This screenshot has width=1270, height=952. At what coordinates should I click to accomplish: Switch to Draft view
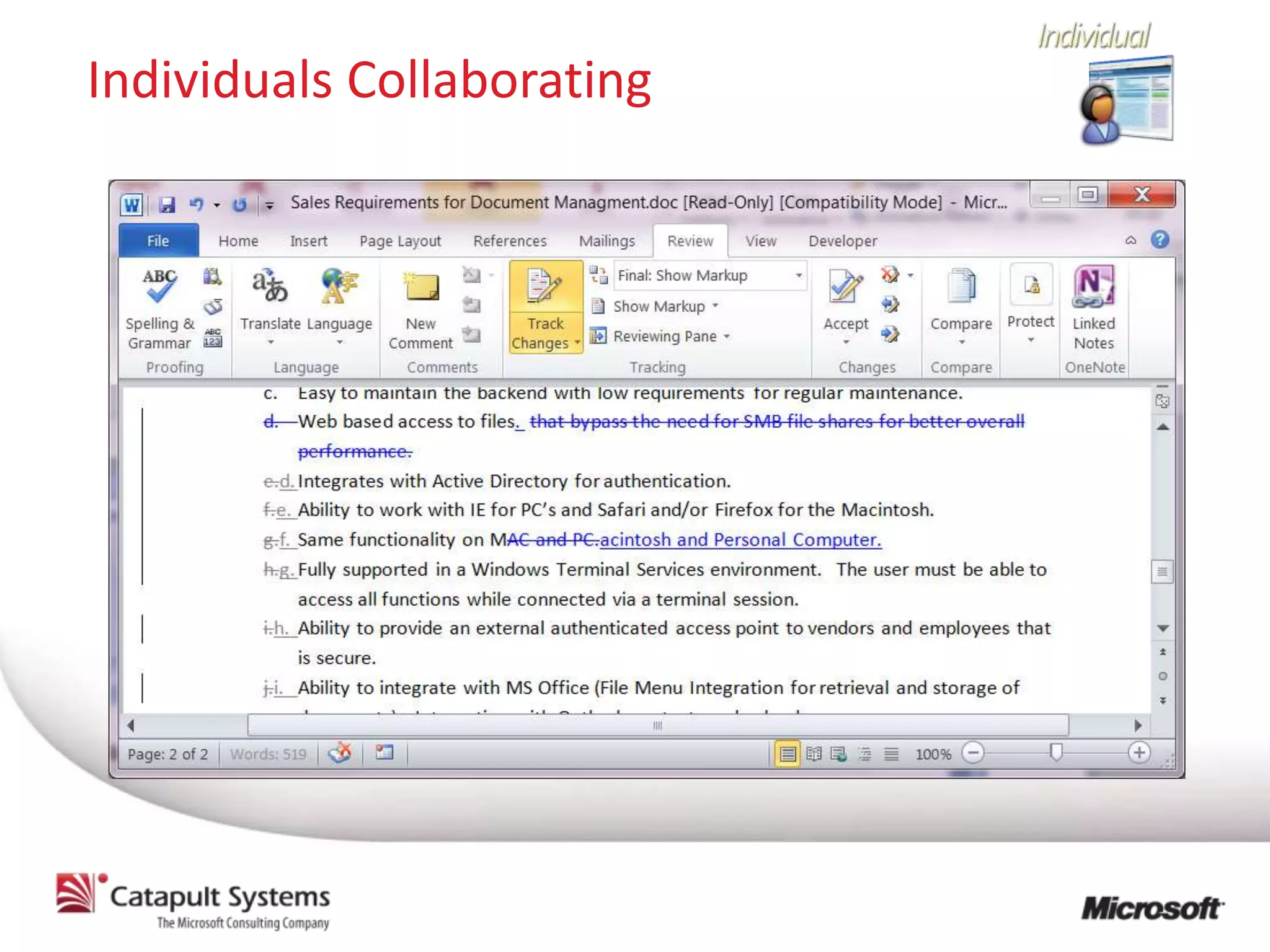891,754
